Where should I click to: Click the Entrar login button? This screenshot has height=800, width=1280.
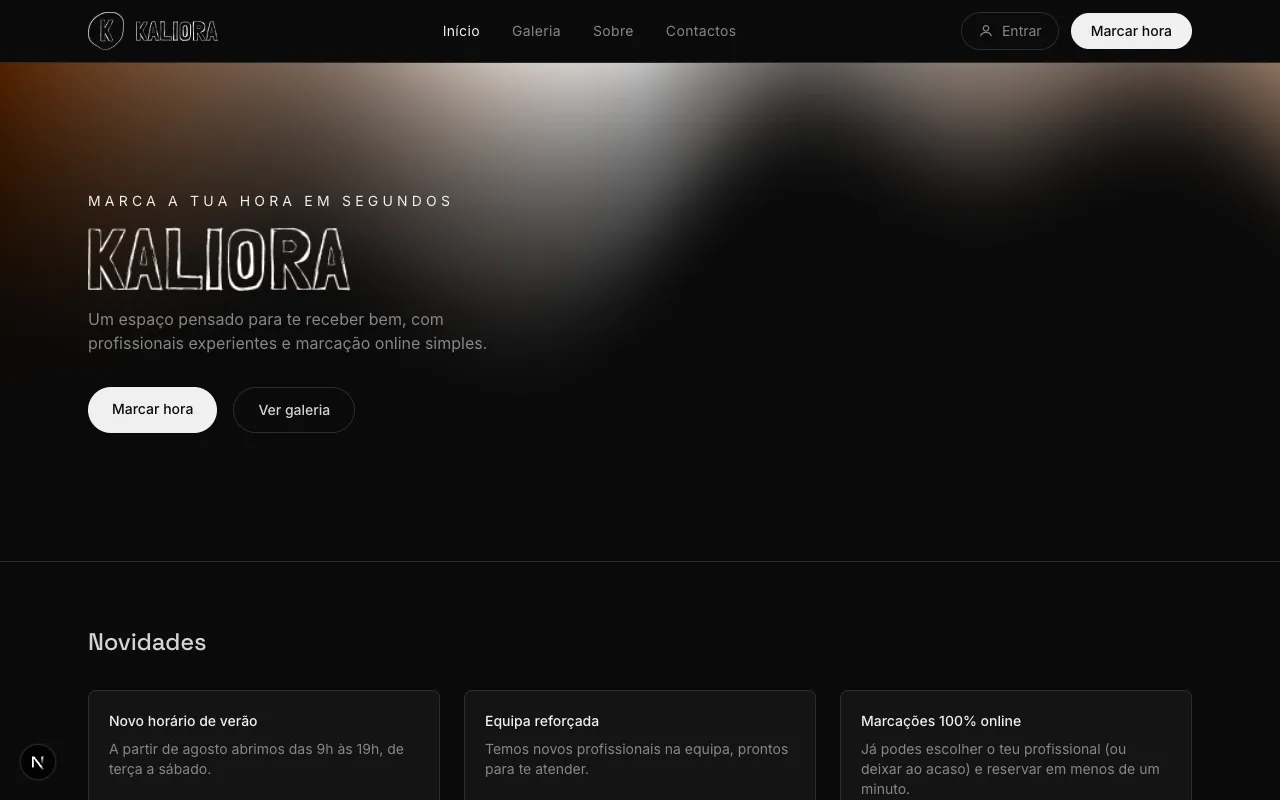[1010, 31]
